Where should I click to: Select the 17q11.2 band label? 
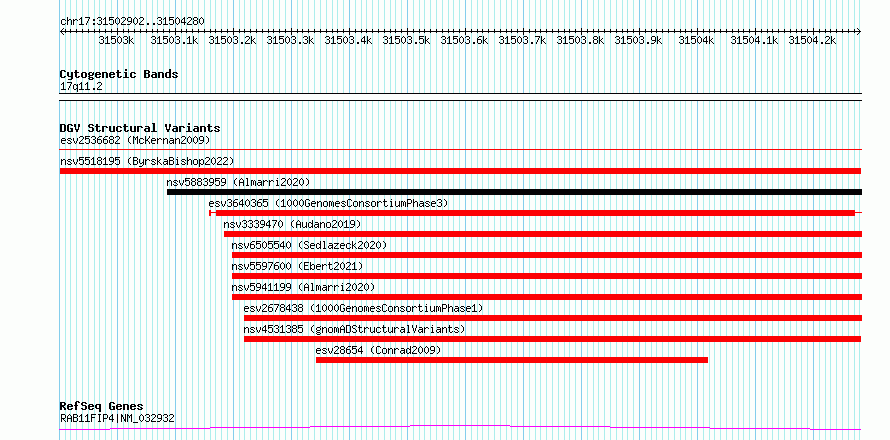pyautogui.click(x=81, y=87)
